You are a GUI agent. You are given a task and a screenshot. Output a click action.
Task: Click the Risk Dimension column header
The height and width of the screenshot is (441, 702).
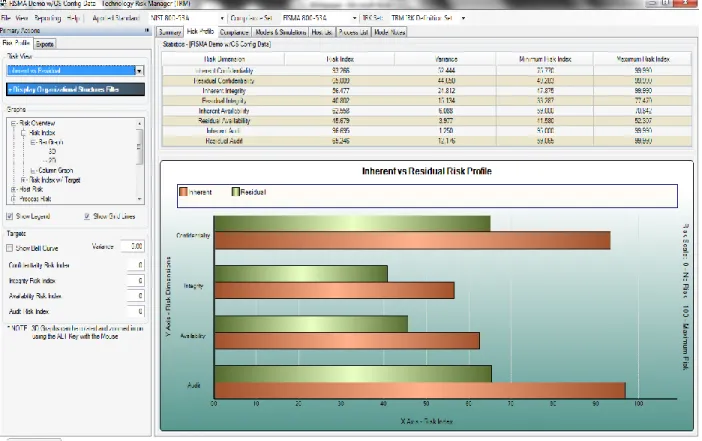(223, 59)
